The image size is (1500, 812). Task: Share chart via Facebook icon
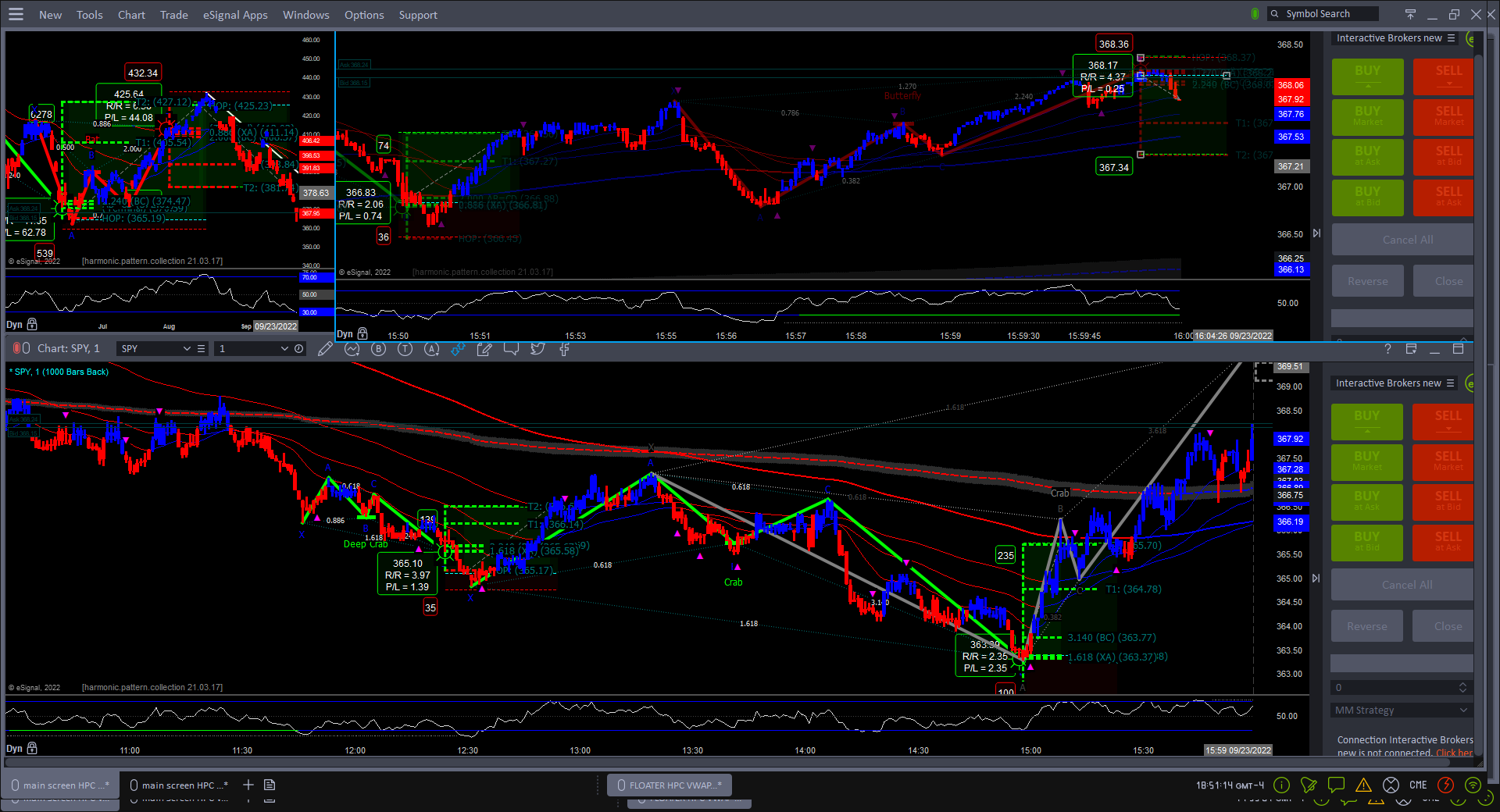coord(564,349)
